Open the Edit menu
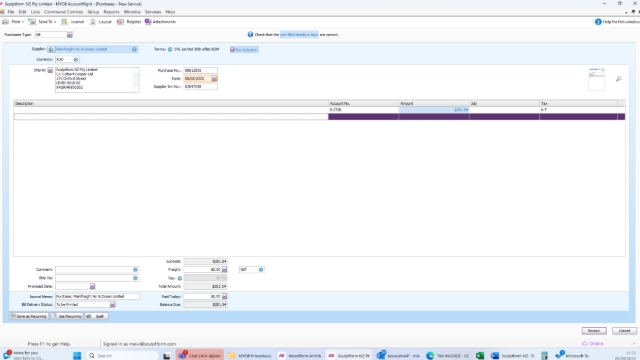This screenshot has width=640, height=360. 22,12
